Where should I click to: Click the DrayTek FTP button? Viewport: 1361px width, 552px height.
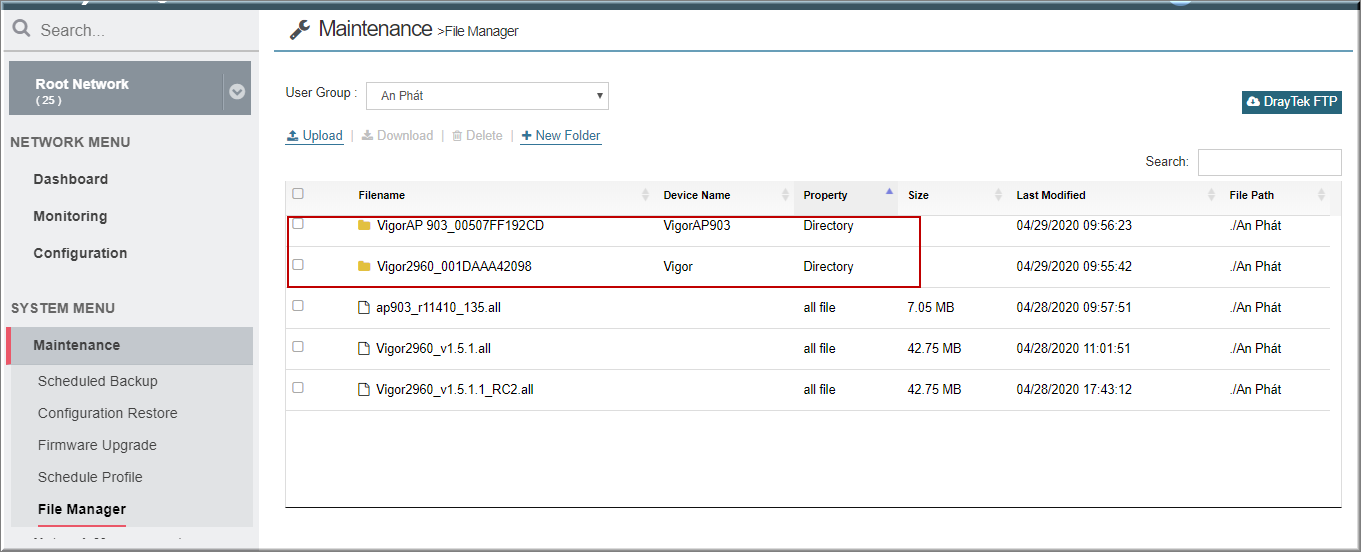[1292, 102]
